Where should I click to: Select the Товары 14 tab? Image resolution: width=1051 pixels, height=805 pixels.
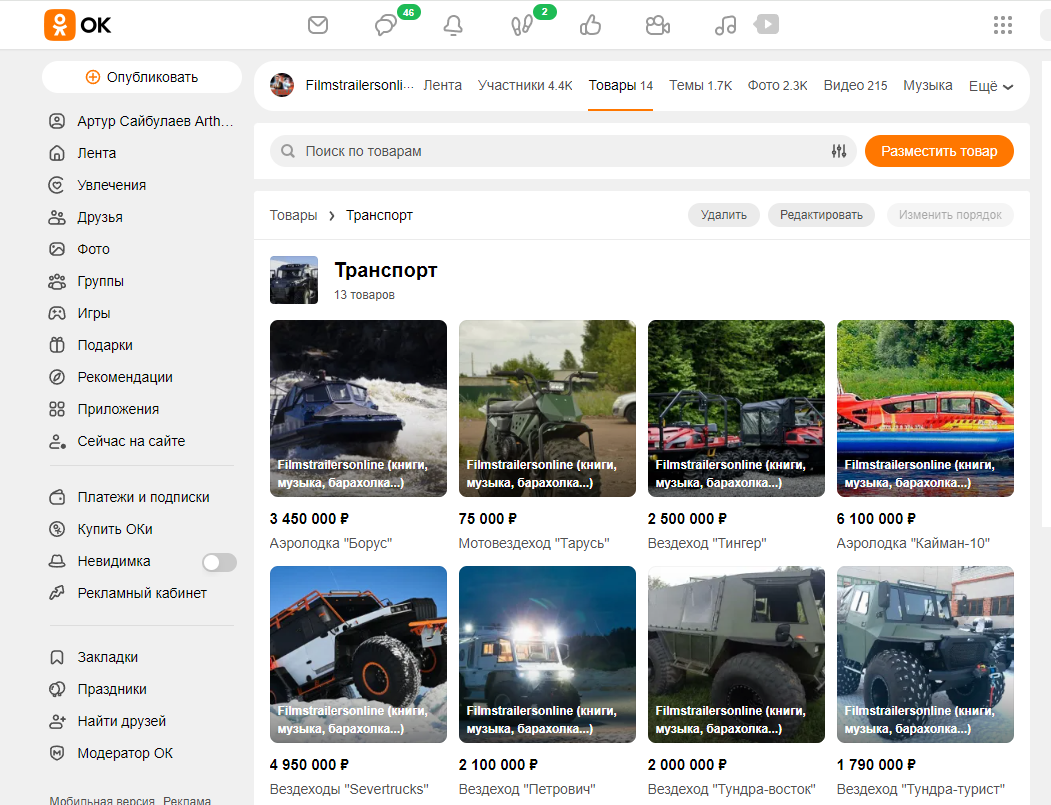coord(621,86)
